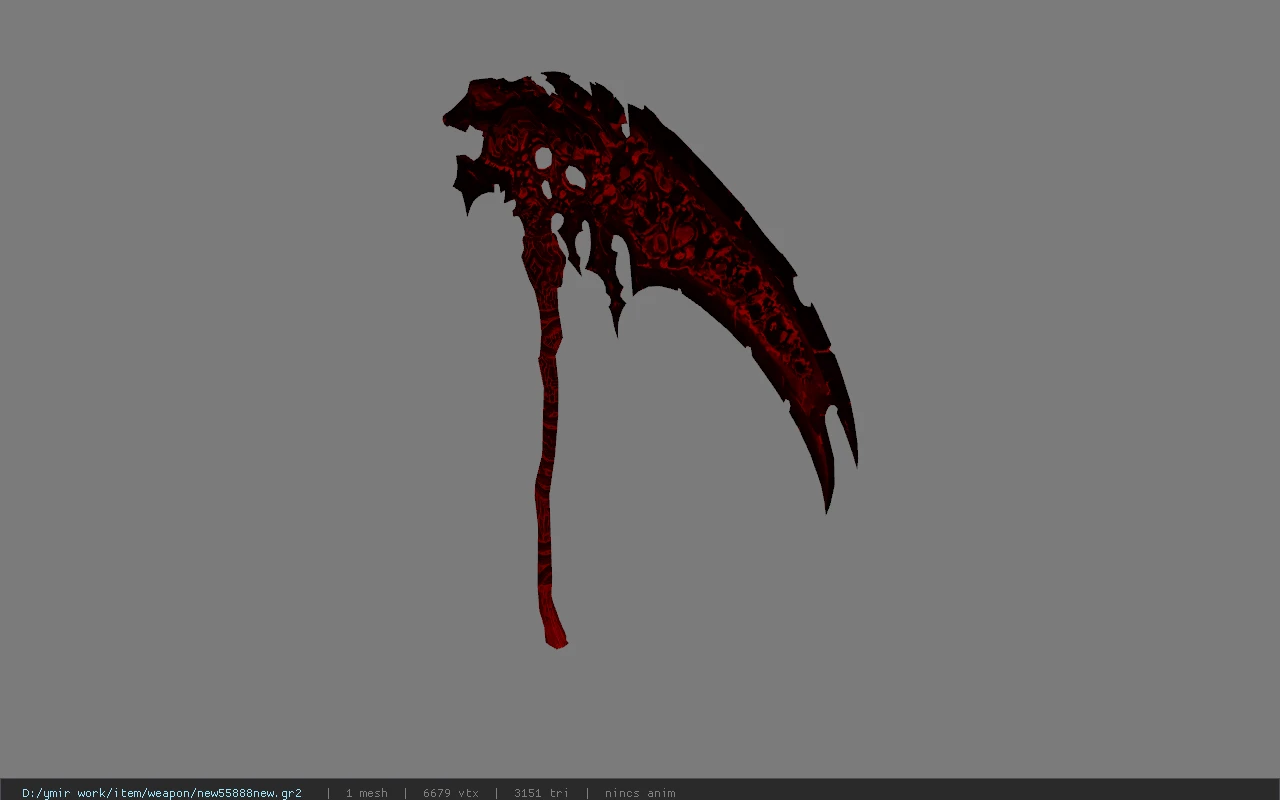This screenshot has width=1280, height=800.
Task: Click the '3151 tri' triangle count
Action: 541,793
